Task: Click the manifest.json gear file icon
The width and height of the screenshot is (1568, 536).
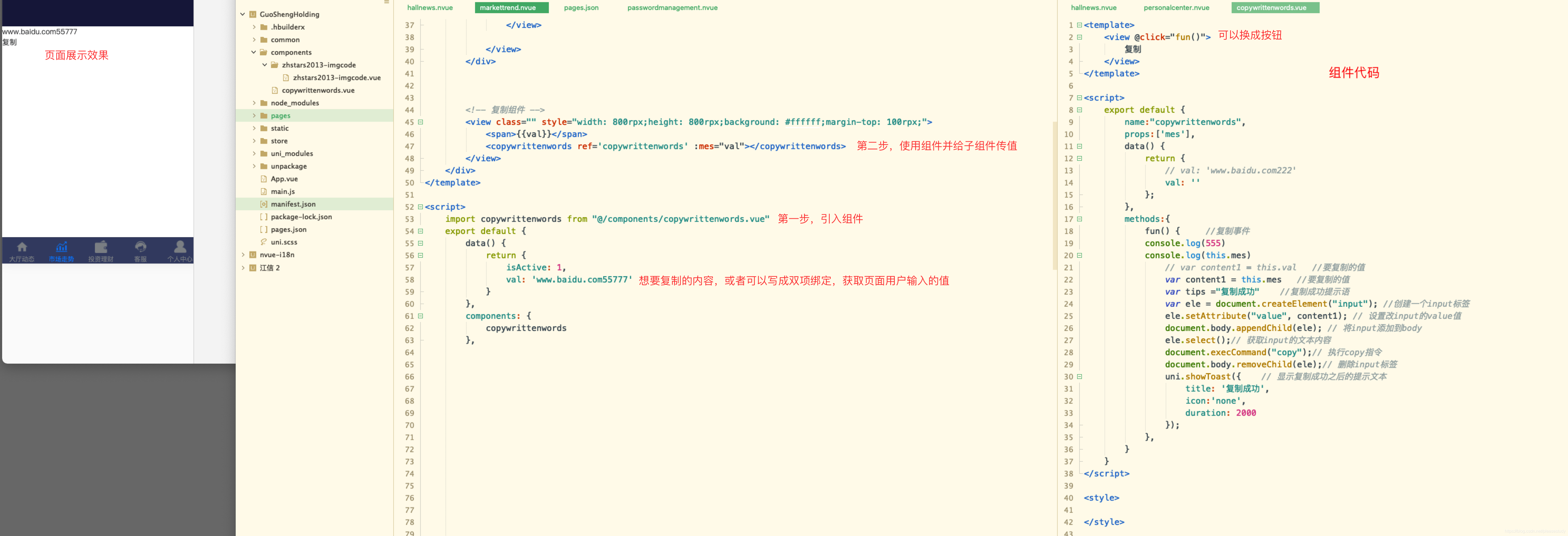Action: [264, 204]
